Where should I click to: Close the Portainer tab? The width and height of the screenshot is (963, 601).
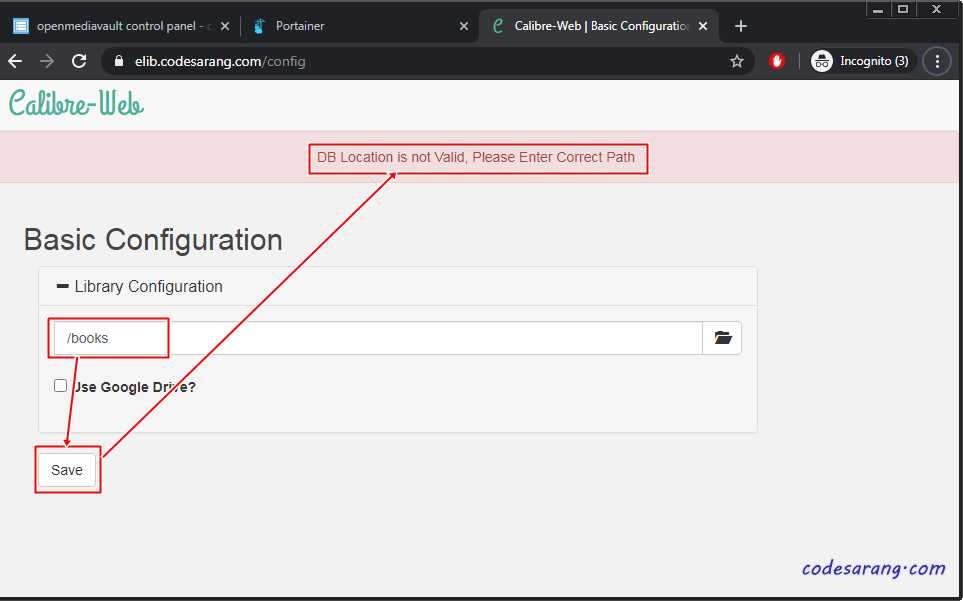click(464, 26)
